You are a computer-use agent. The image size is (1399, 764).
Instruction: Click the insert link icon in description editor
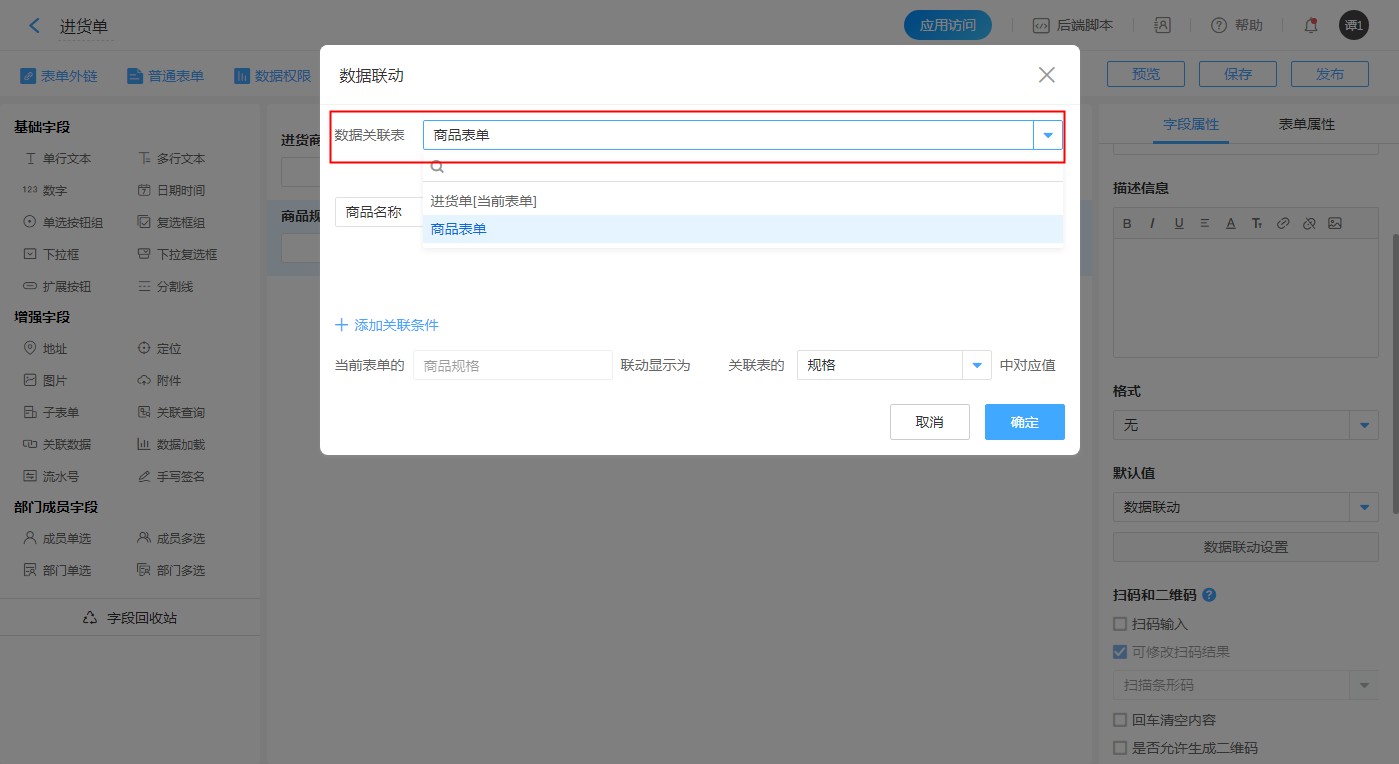1283,223
